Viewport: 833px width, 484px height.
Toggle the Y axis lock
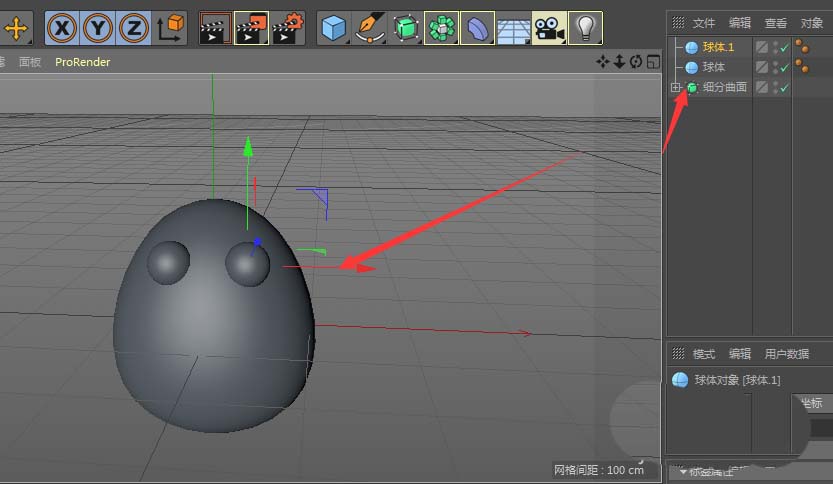pyautogui.click(x=98, y=28)
